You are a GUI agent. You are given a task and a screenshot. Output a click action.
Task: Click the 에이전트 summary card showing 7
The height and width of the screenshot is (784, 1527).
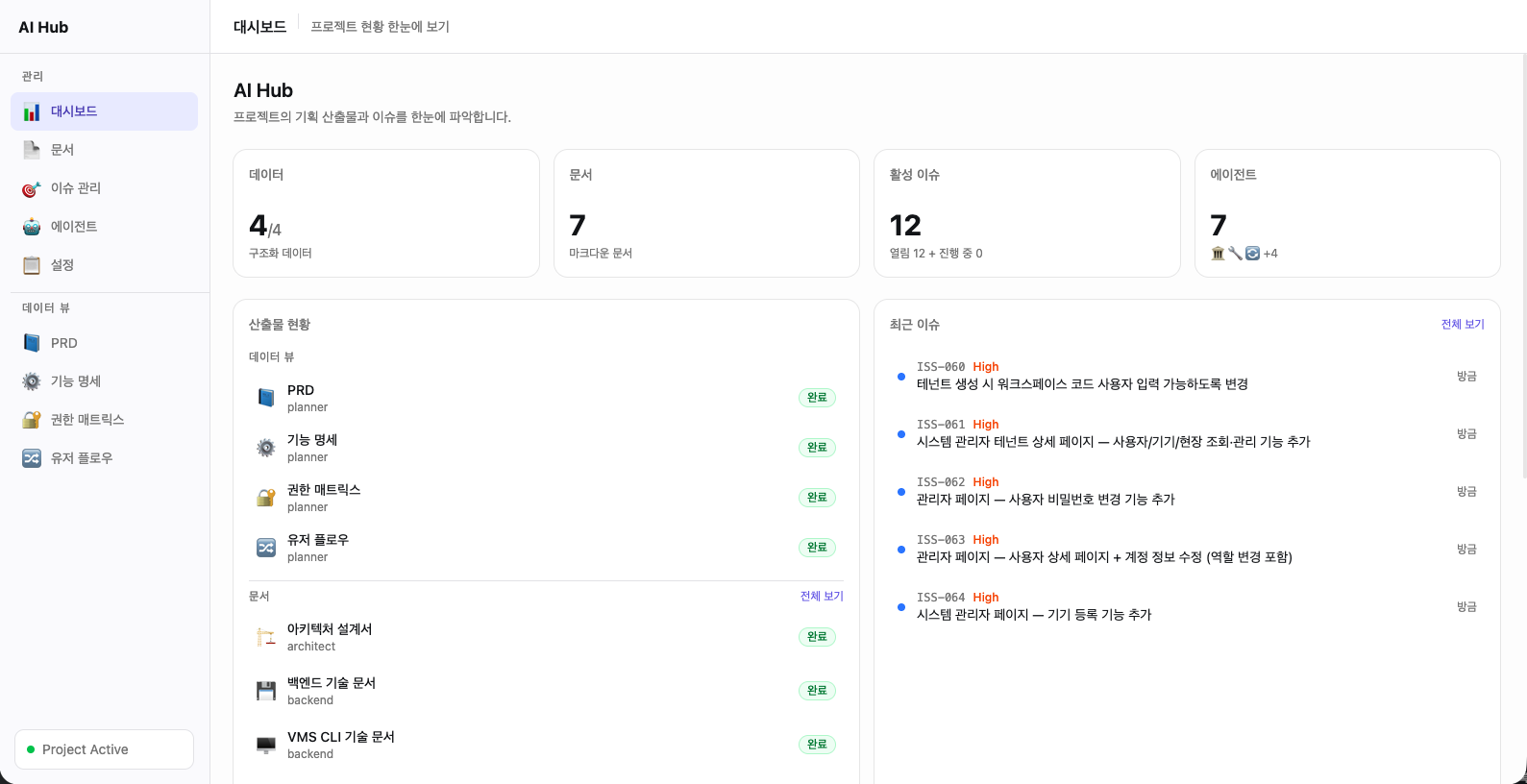click(1346, 213)
